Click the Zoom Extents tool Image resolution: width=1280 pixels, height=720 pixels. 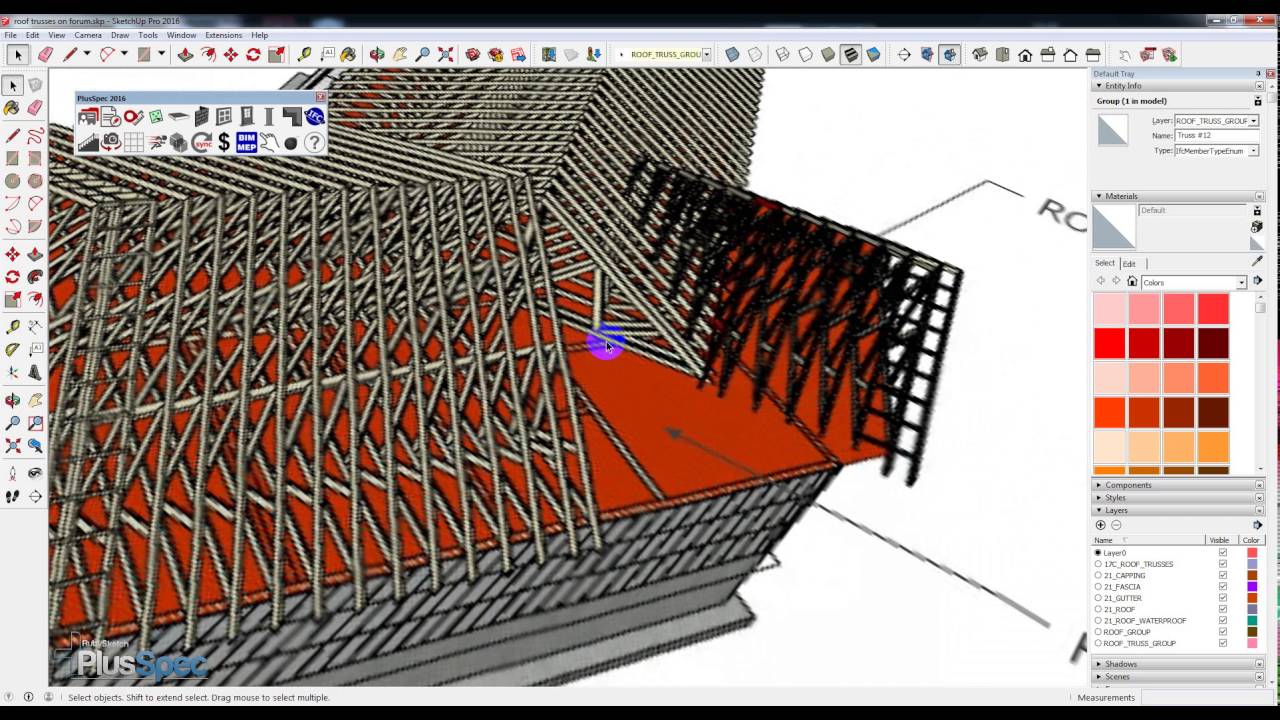(x=445, y=55)
